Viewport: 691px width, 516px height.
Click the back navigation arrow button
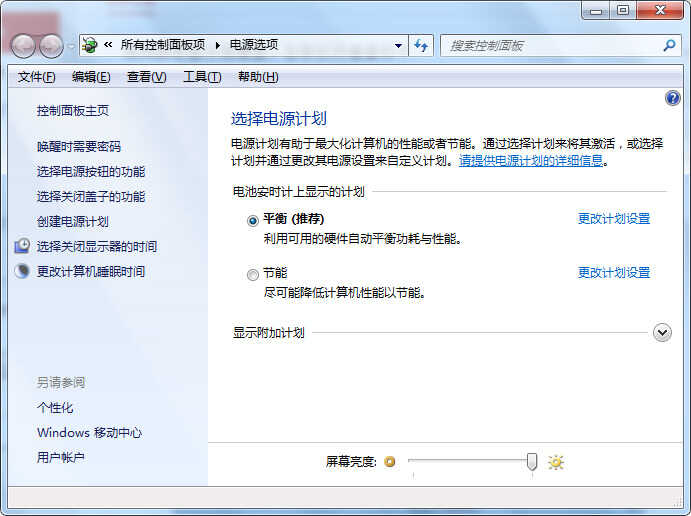click(x=23, y=45)
